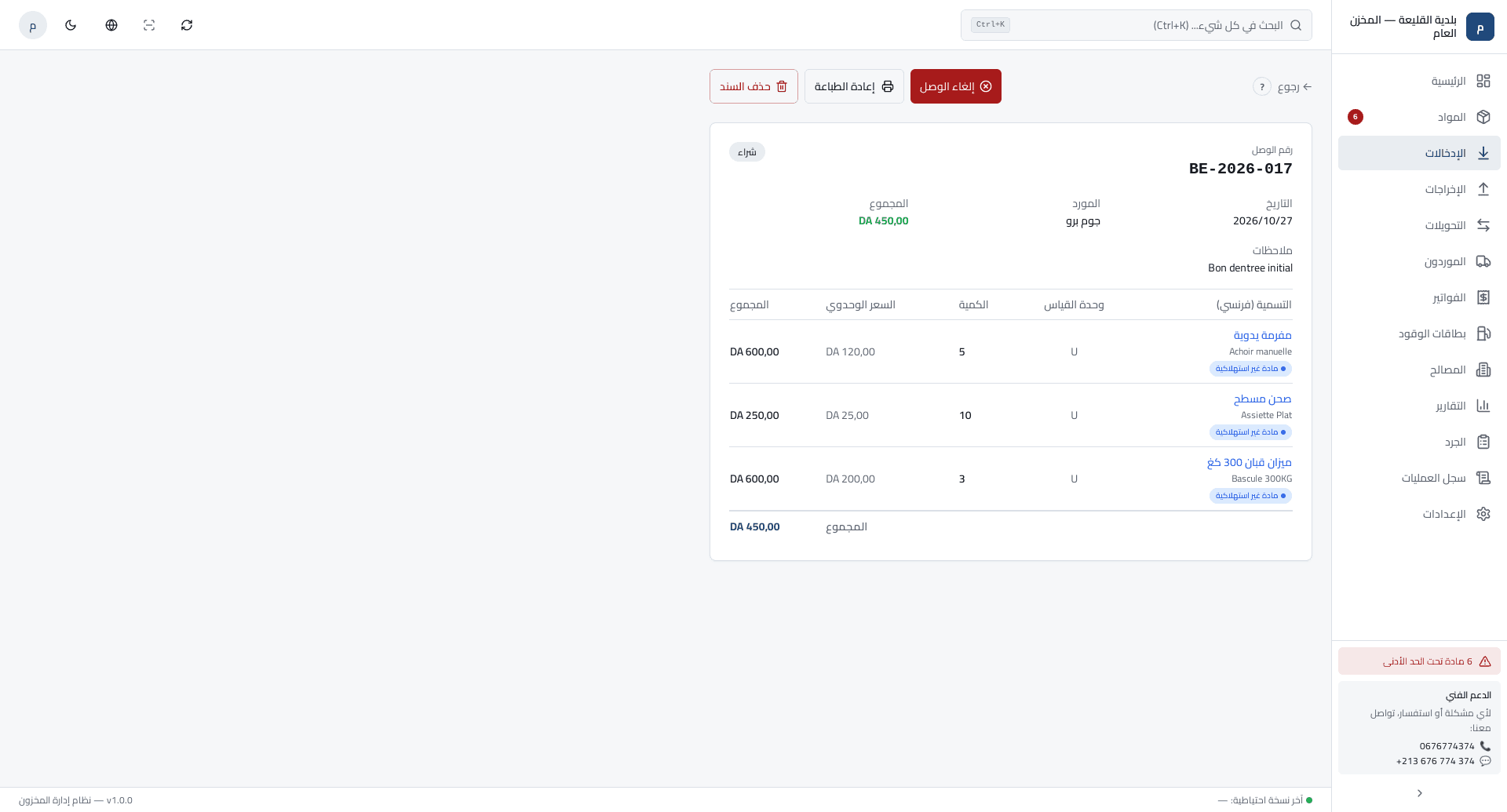This screenshot has width=1507, height=812.
Task: Click the fullscreen scan icon in top bar
Action: [x=149, y=25]
